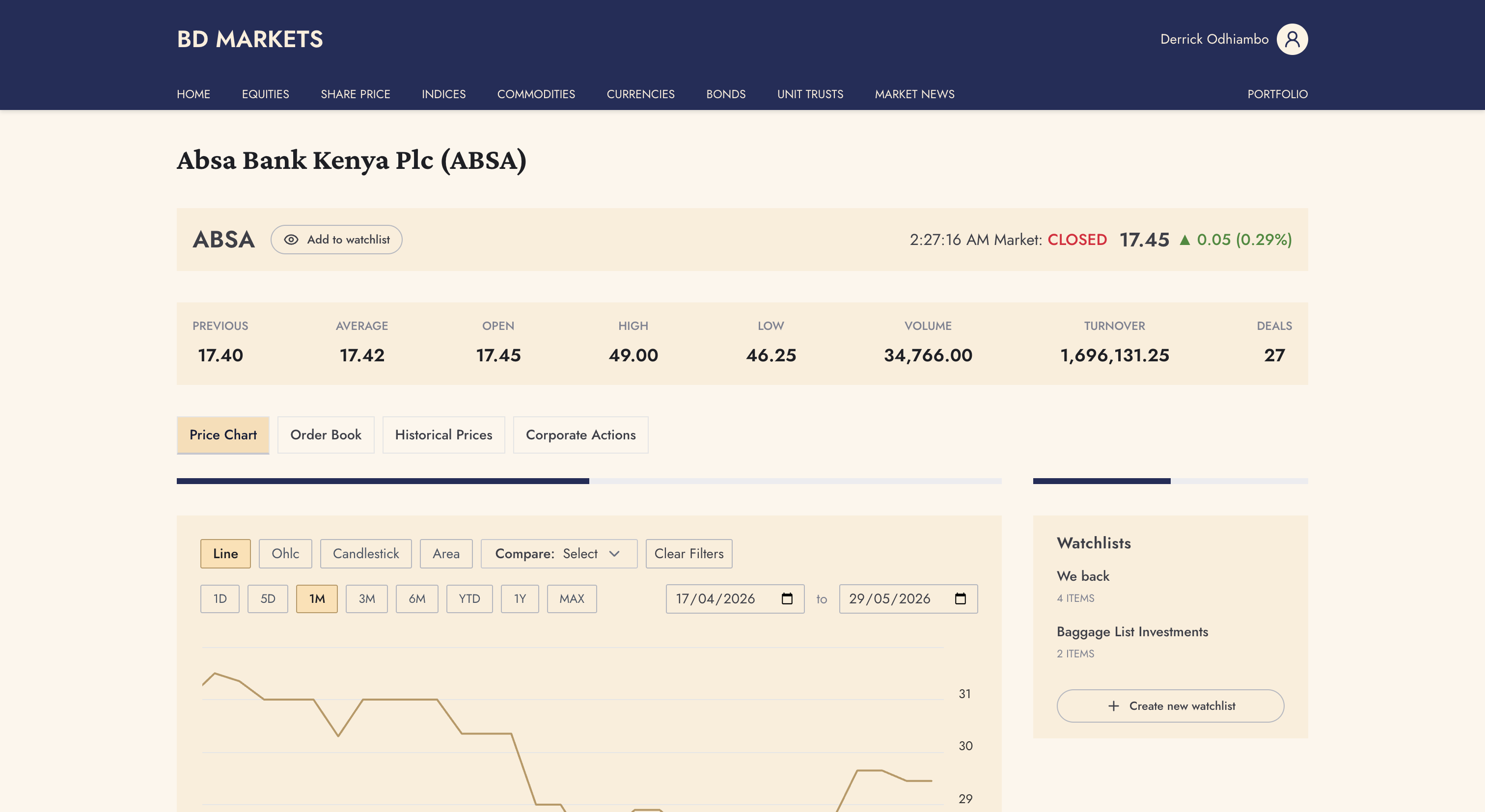This screenshot has height=812, width=1485.
Task: Select the MAX time range
Action: pyautogui.click(x=572, y=599)
